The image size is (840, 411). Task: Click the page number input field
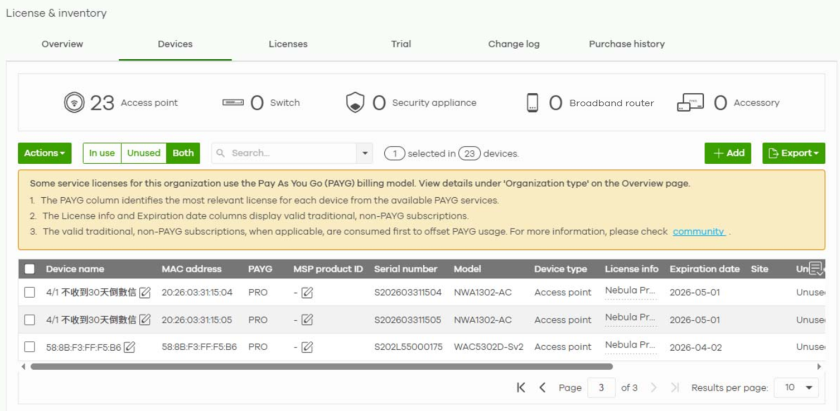click(x=601, y=387)
